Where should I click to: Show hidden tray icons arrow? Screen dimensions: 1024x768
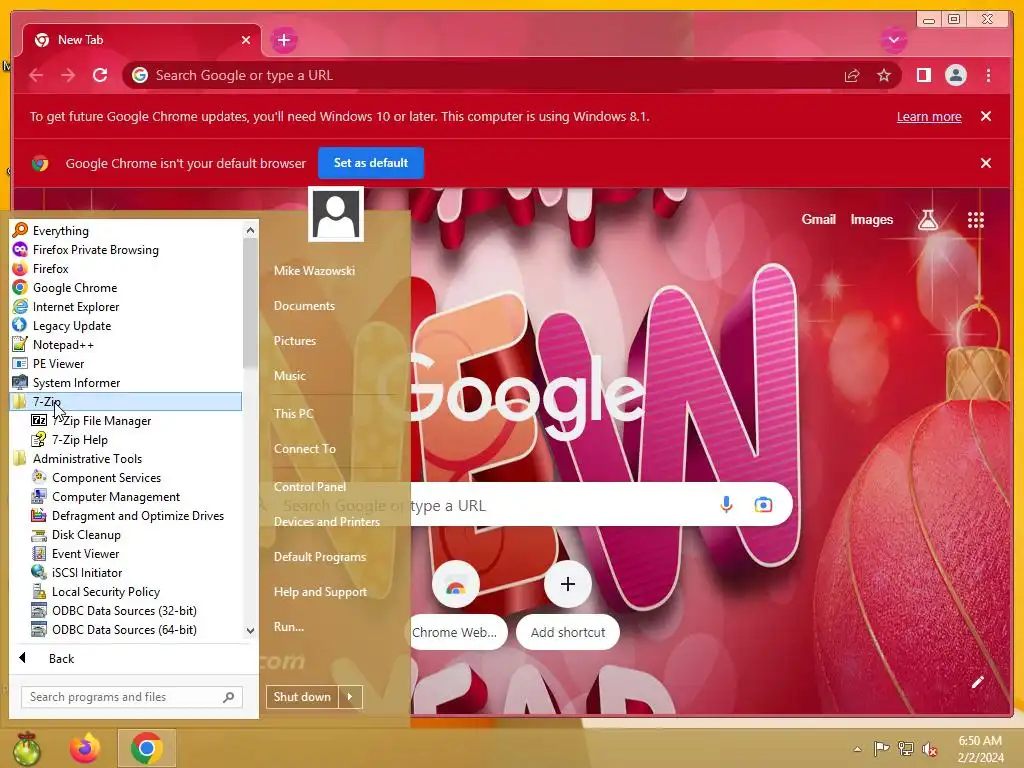click(857, 749)
